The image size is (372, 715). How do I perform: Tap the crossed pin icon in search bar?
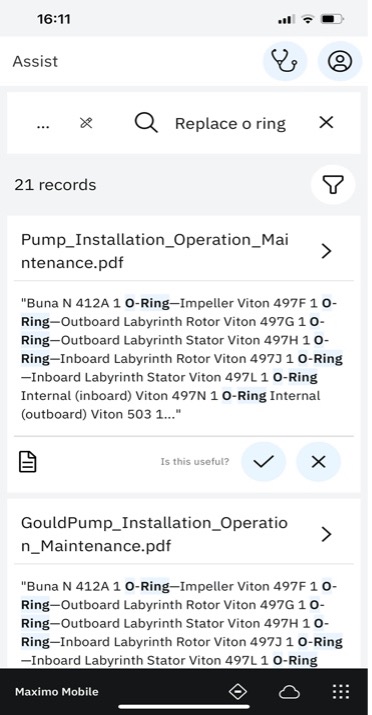click(86, 123)
